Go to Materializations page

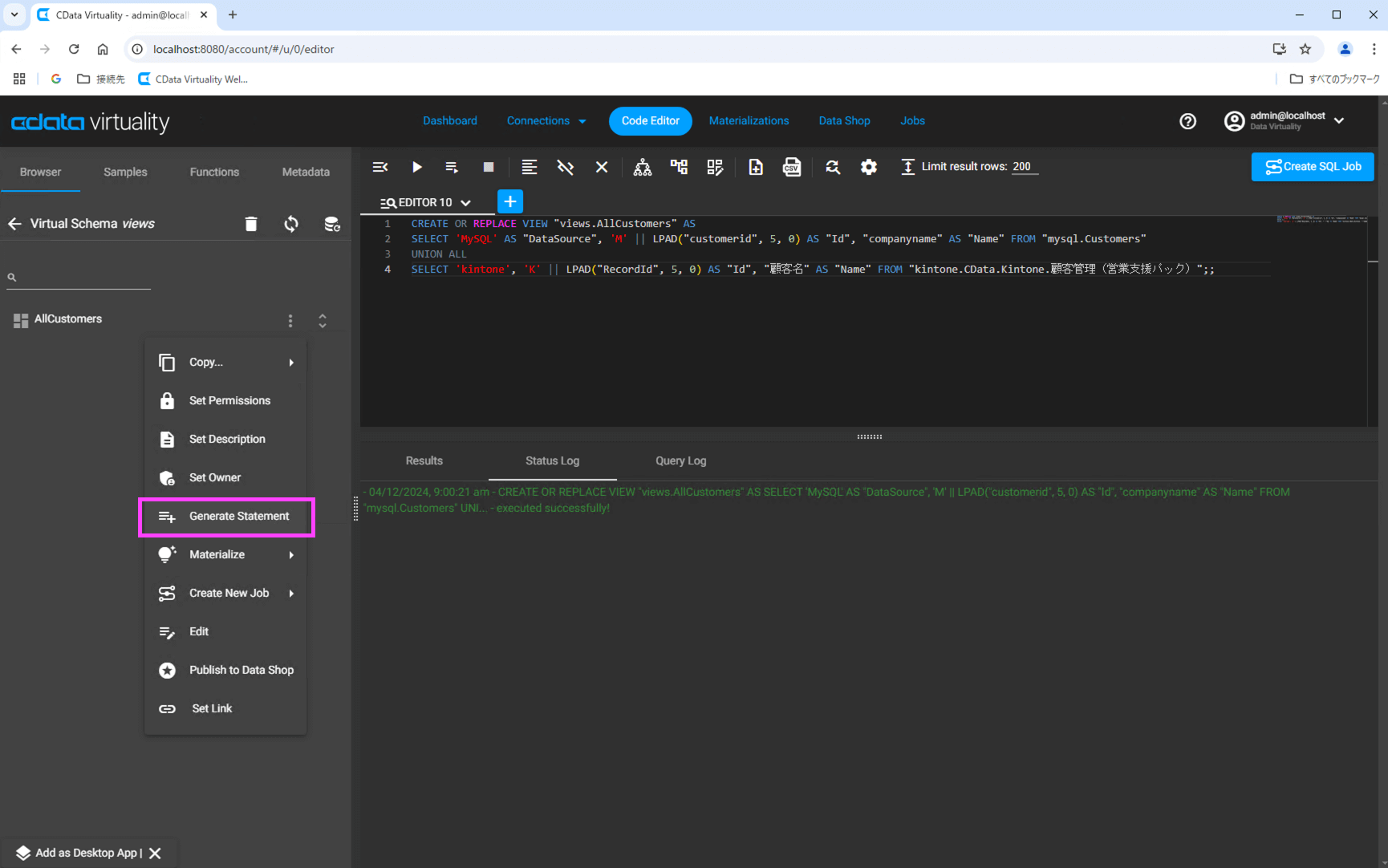click(x=749, y=121)
